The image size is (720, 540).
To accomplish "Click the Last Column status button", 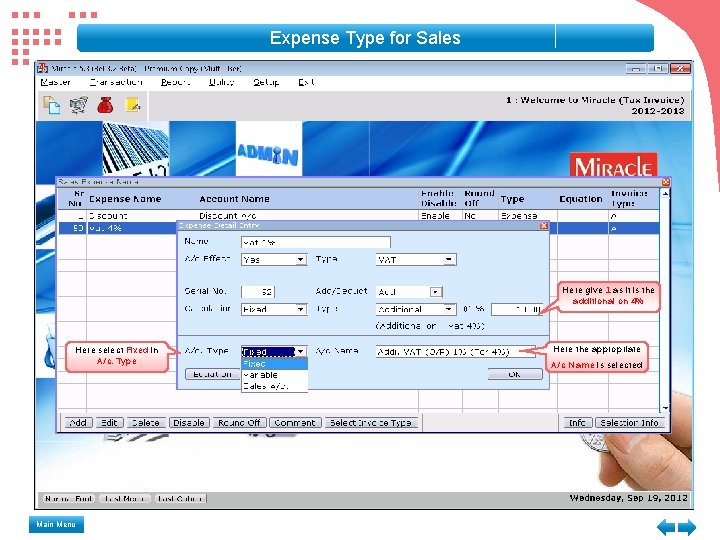I will pyautogui.click(x=180, y=499).
